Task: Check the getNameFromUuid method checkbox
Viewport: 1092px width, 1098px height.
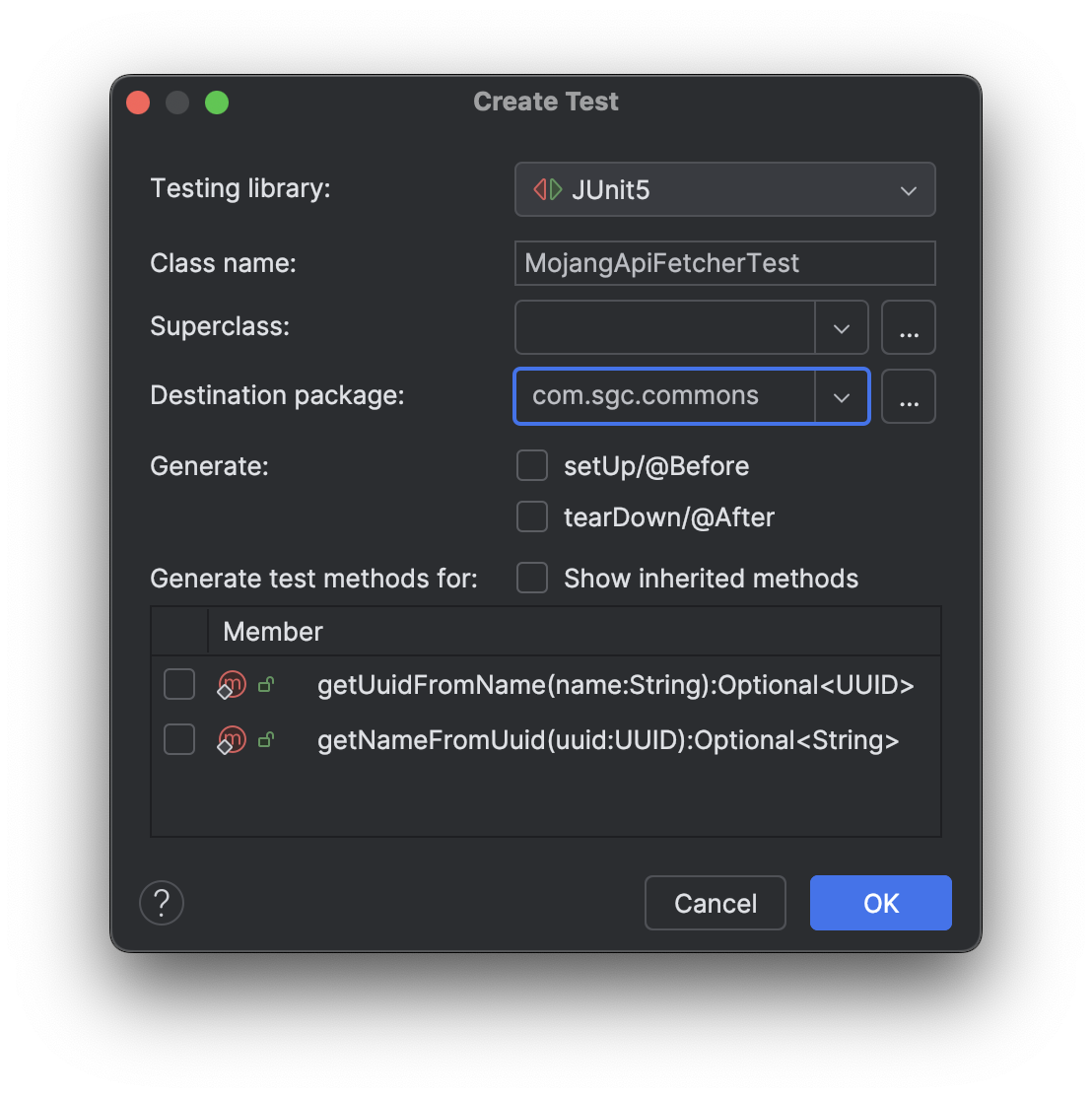Action: pos(179,740)
